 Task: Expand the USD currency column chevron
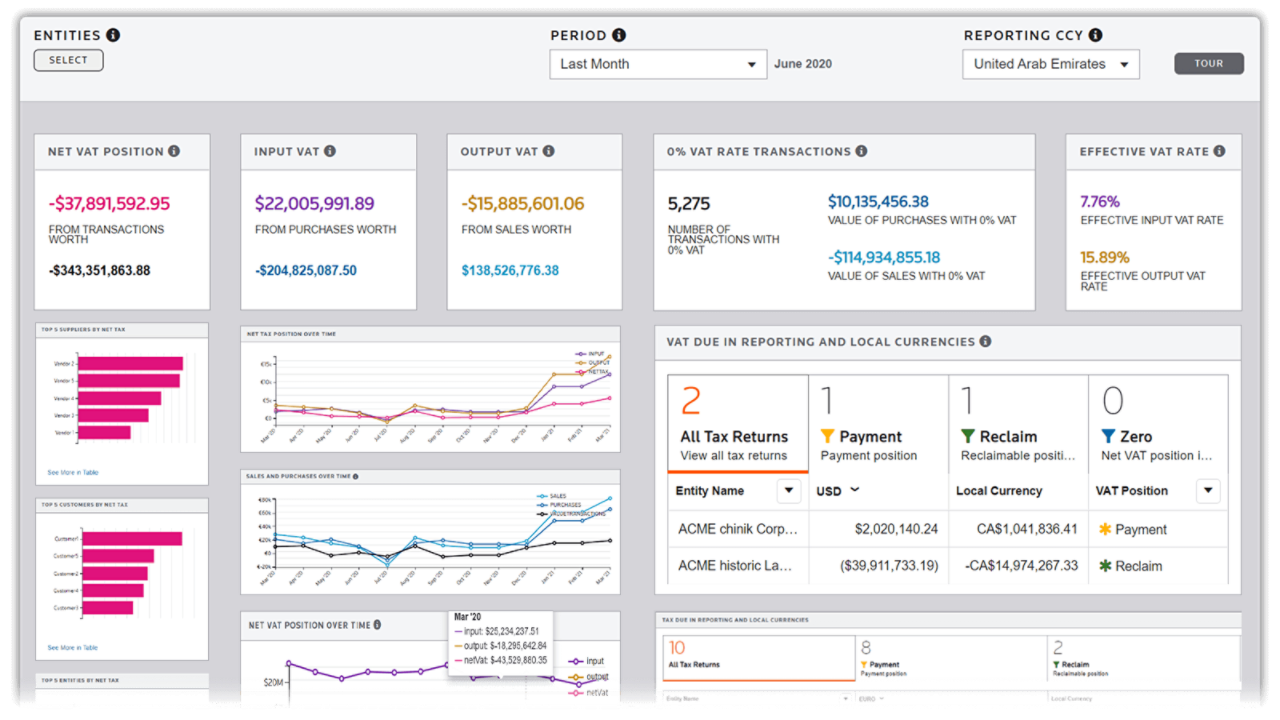(855, 491)
